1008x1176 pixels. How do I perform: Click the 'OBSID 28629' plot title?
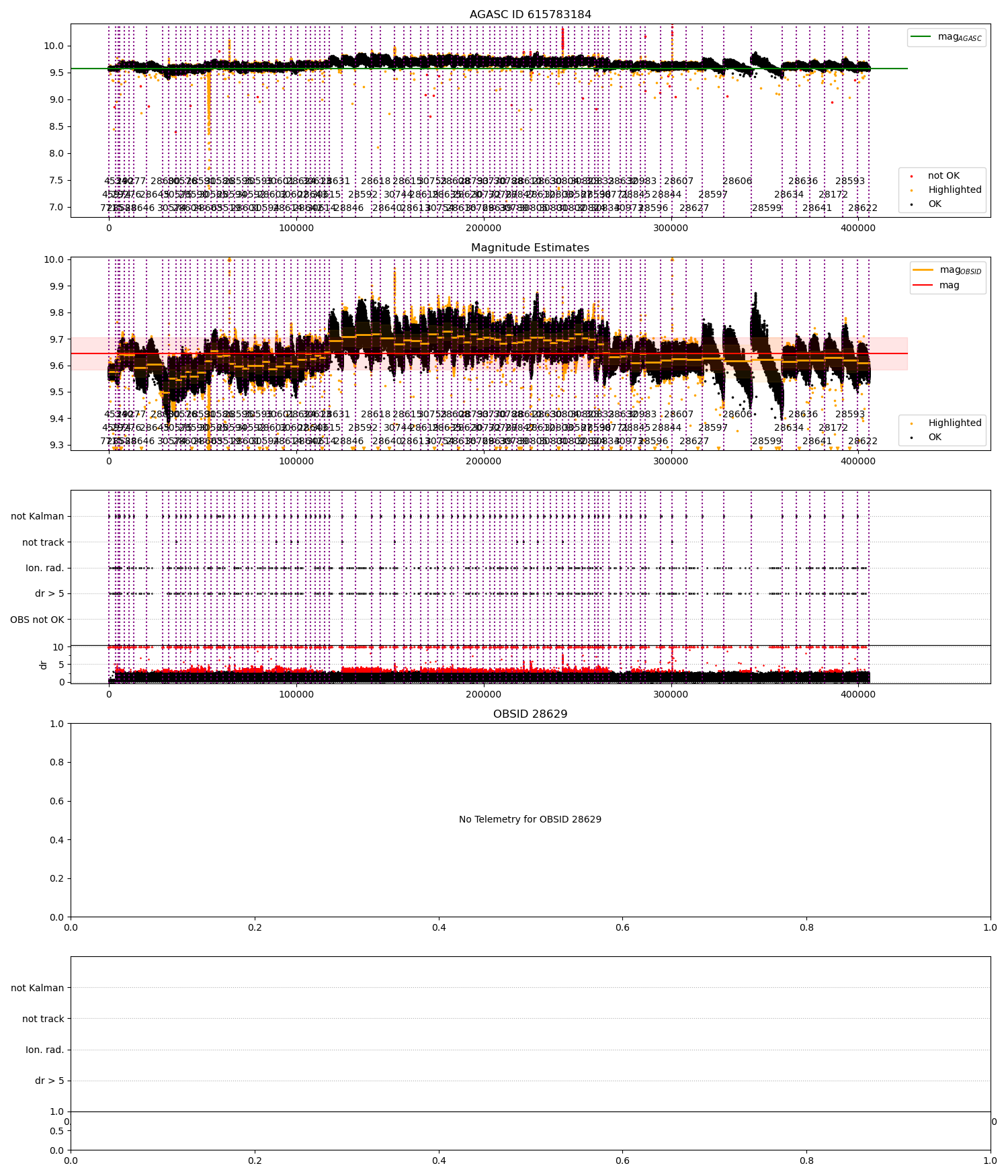530,714
